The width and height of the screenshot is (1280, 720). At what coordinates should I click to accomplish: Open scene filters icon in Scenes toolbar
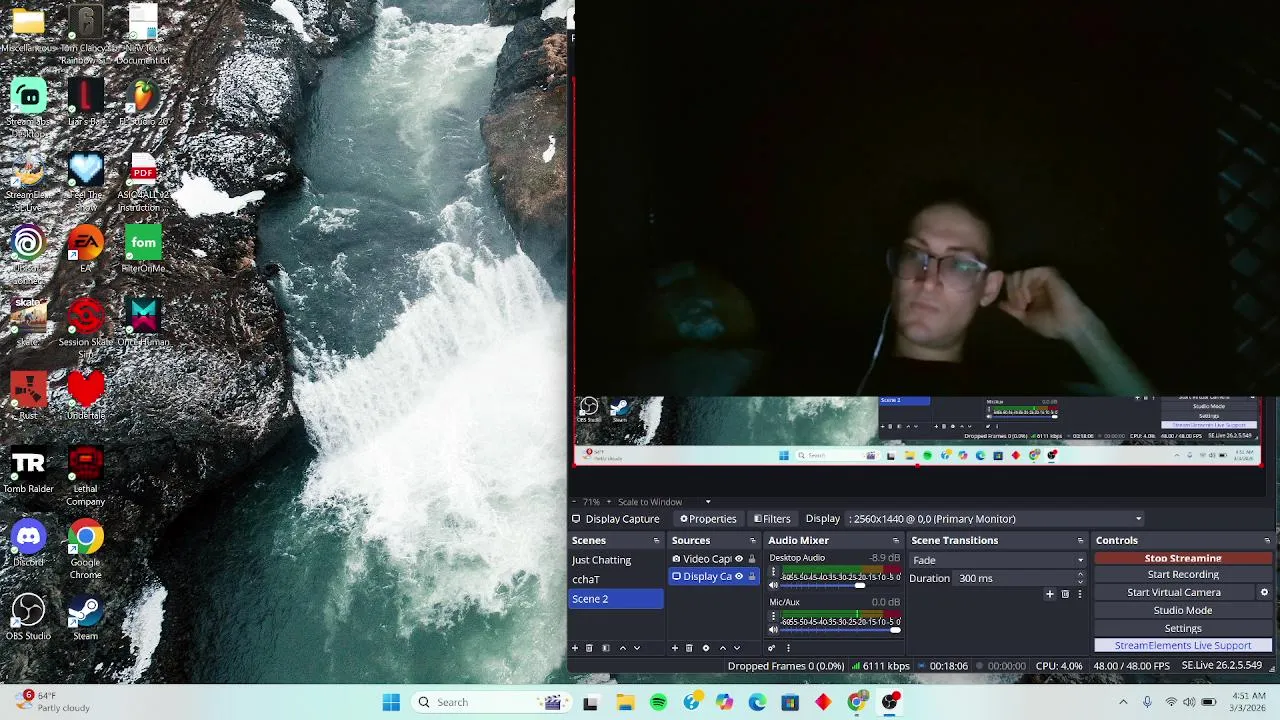605,648
